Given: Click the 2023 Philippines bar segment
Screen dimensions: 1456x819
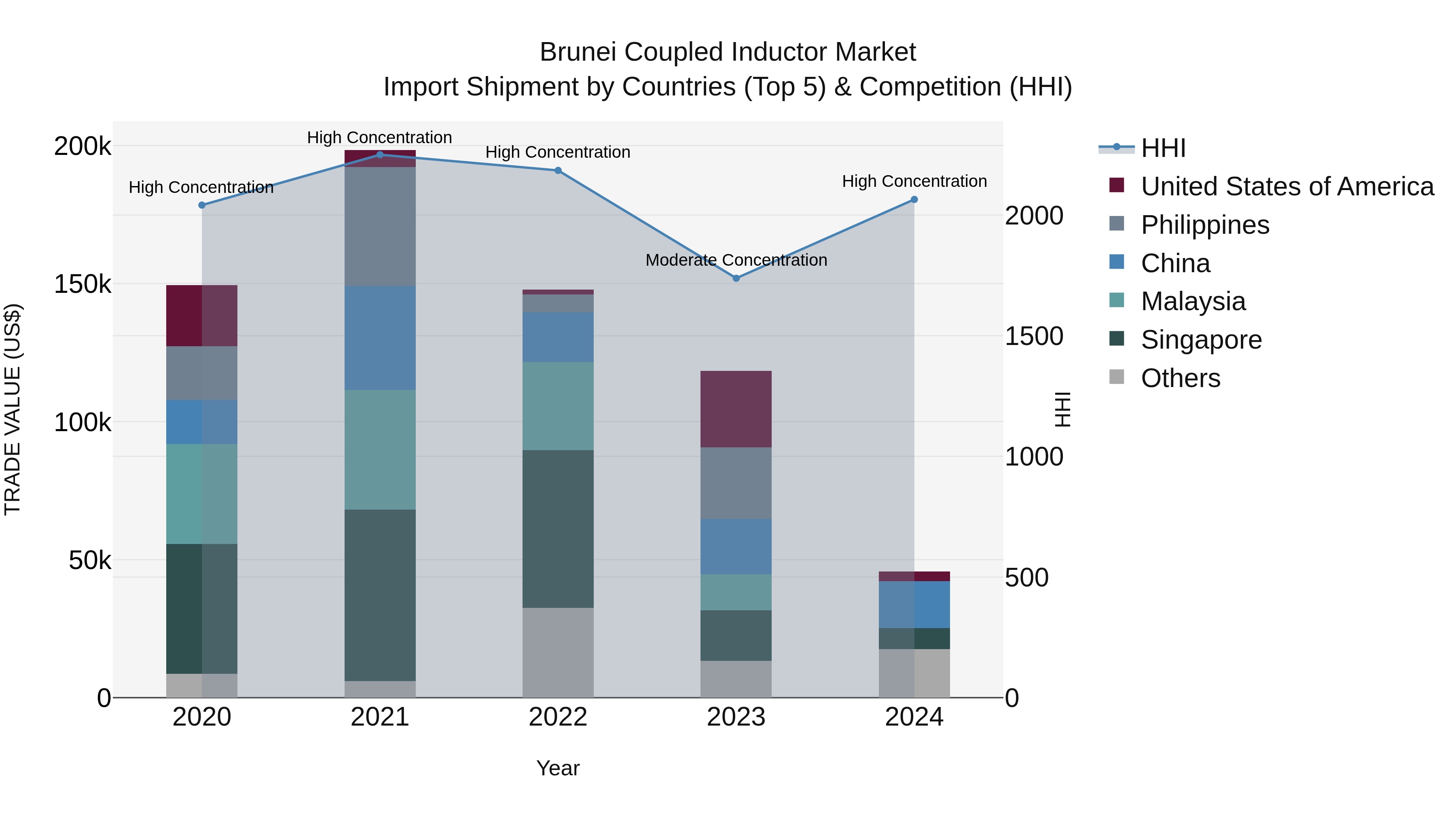Looking at the screenshot, I should [736, 483].
